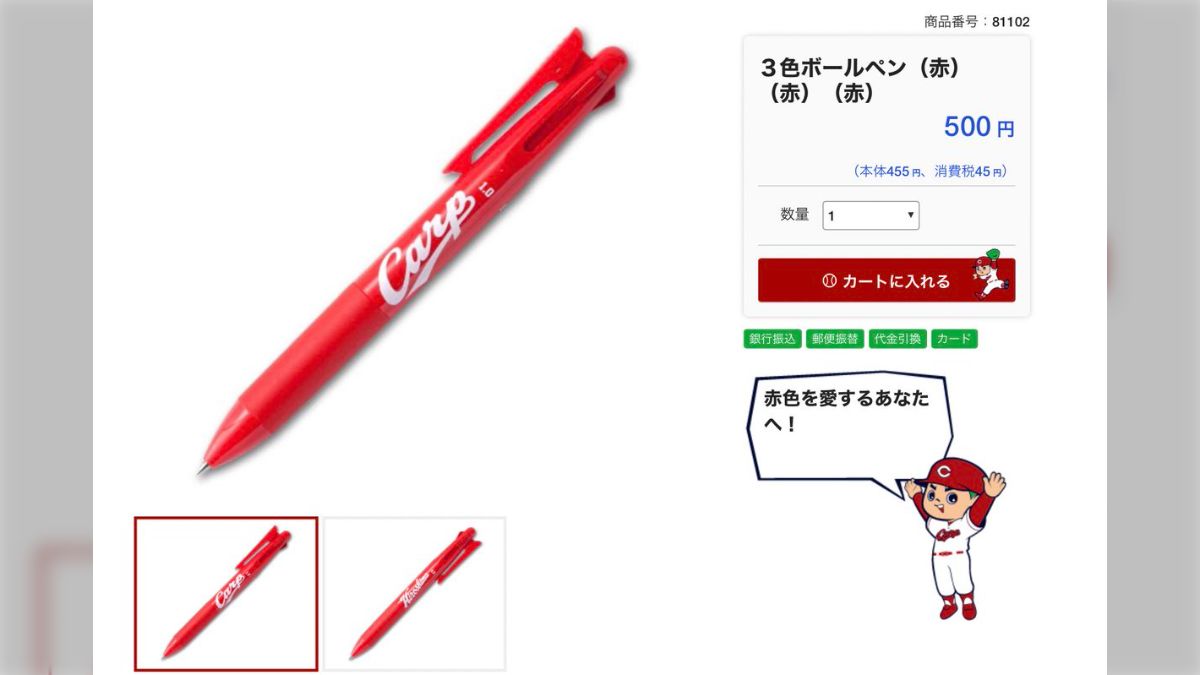Click the 商品番号 81102 product number
Viewport: 1200px width, 675px height.
(976, 21)
